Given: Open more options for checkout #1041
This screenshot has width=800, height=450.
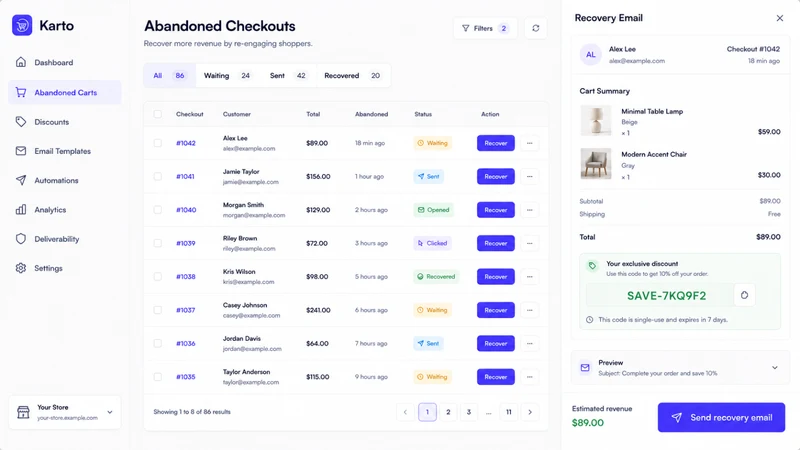Looking at the screenshot, I should pyautogui.click(x=530, y=177).
